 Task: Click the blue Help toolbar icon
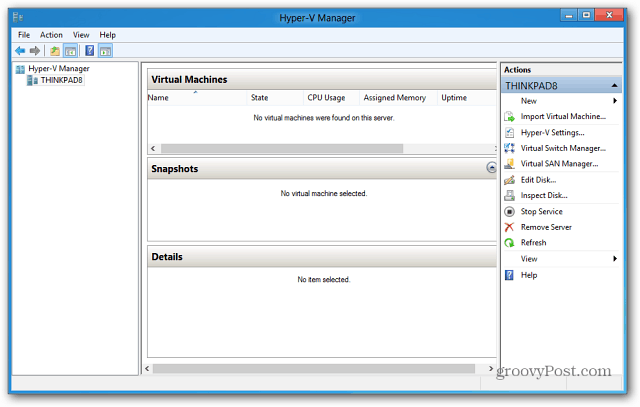89,51
